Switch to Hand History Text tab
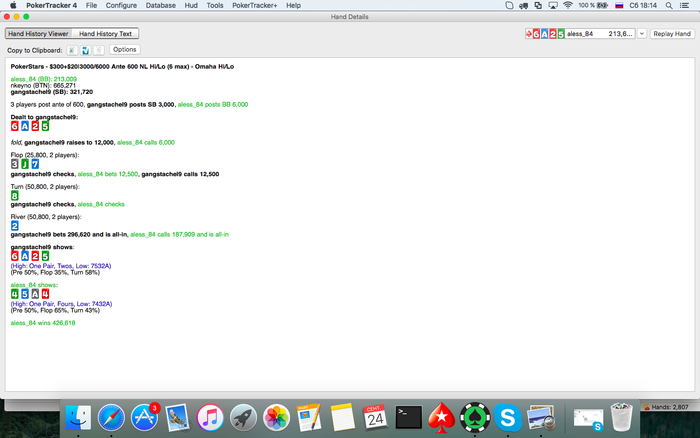 tap(105, 33)
